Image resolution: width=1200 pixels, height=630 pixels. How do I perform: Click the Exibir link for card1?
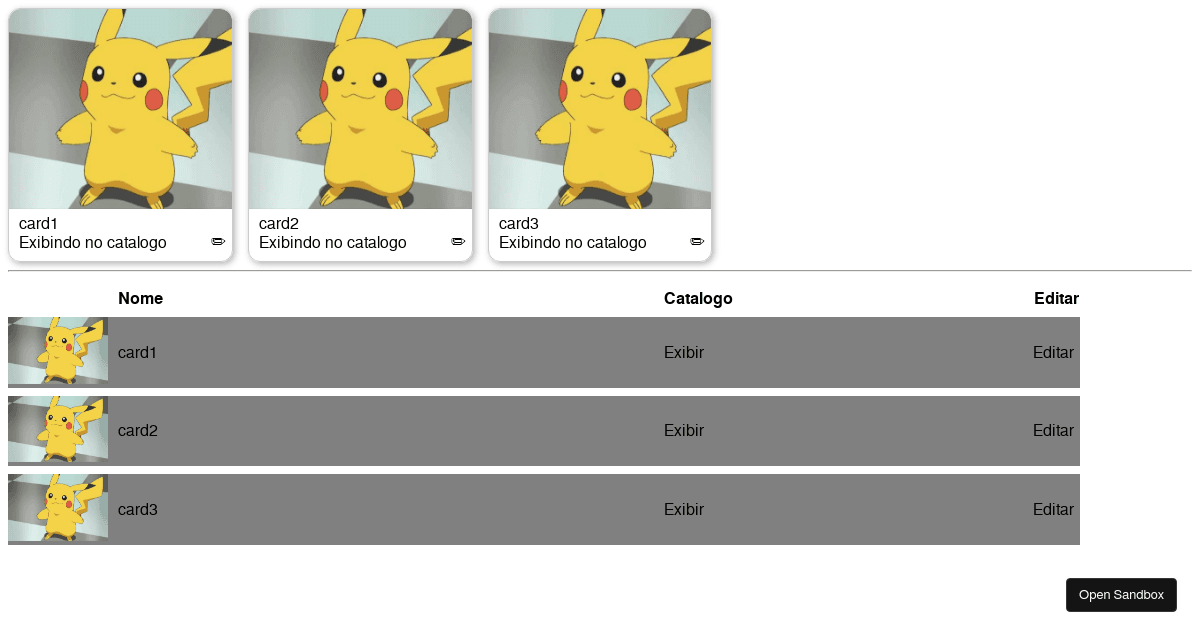pyautogui.click(x=683, y=352)
